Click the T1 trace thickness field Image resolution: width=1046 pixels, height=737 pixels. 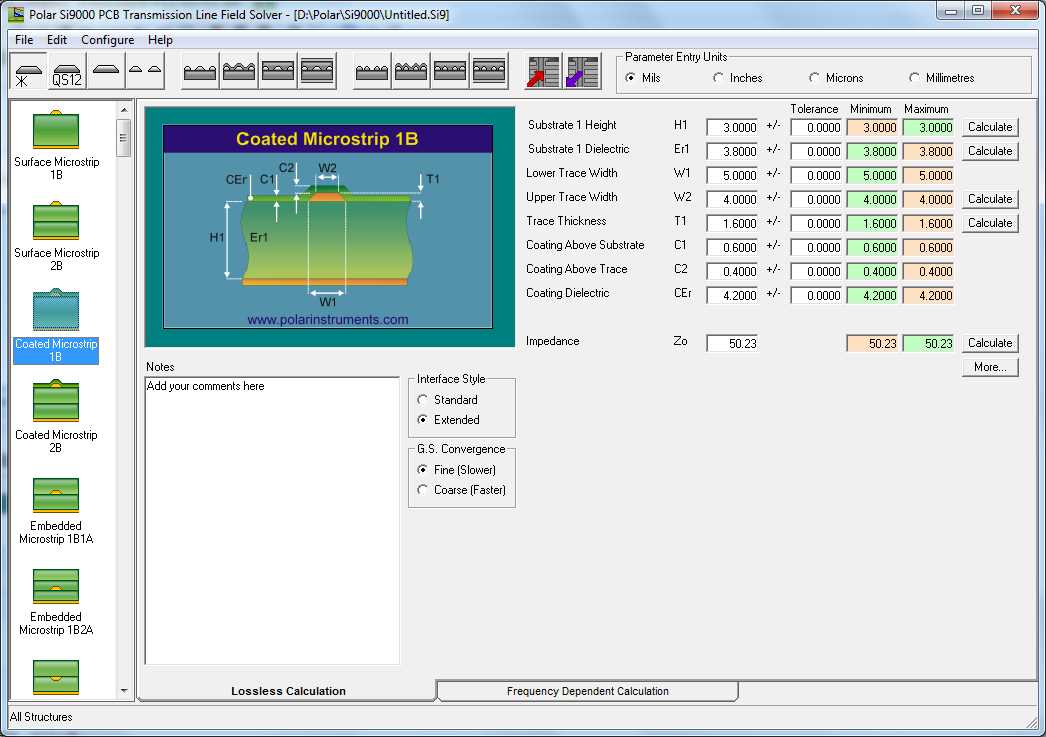[x=732, y=223]
